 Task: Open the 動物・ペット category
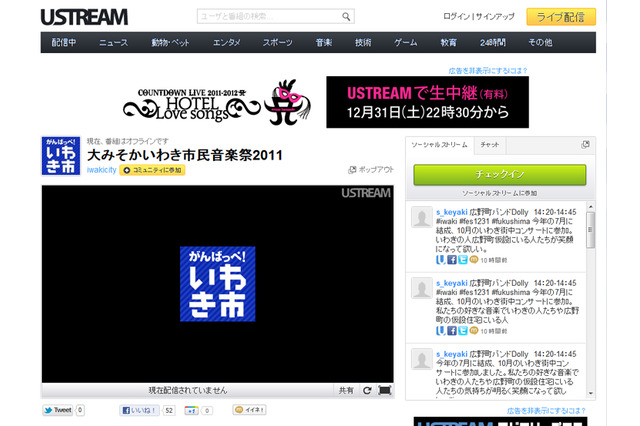coord(170,42)
